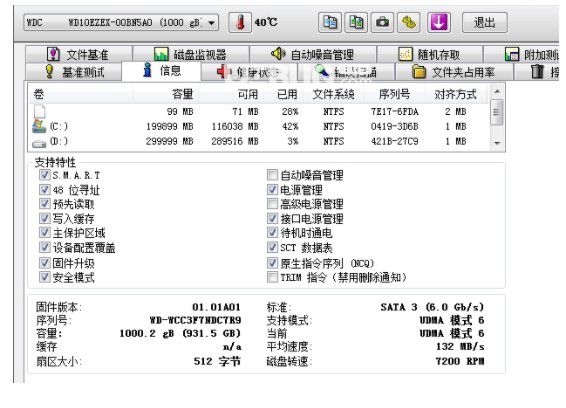Toggle the SCT 数据表 checkbox

tap(272, 247)
